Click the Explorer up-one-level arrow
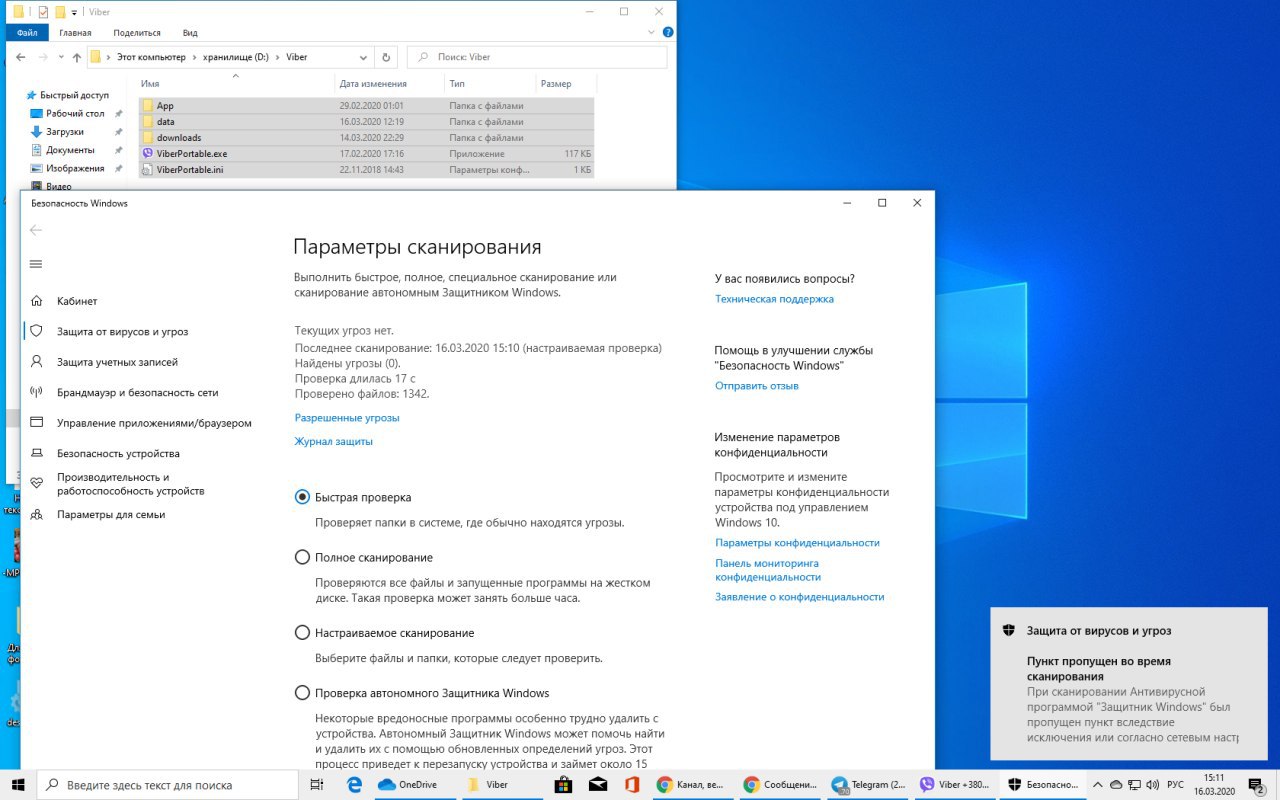This screenshot has height=800, width=1280. [77, 57]
